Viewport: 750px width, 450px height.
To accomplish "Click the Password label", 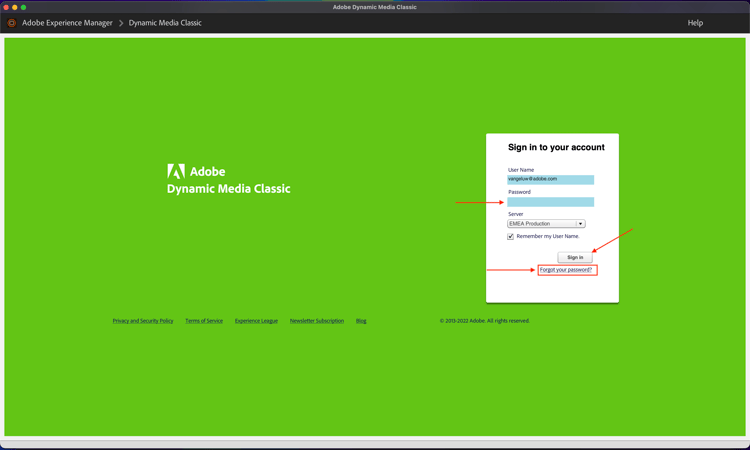I will (519, 192).
